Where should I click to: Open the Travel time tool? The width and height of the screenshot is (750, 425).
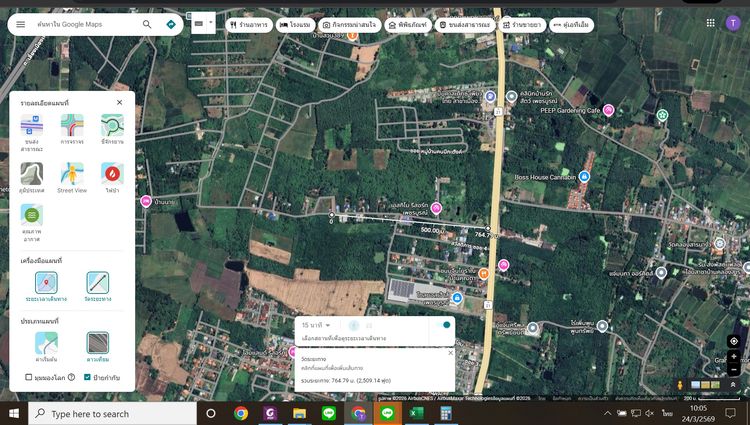46,283
